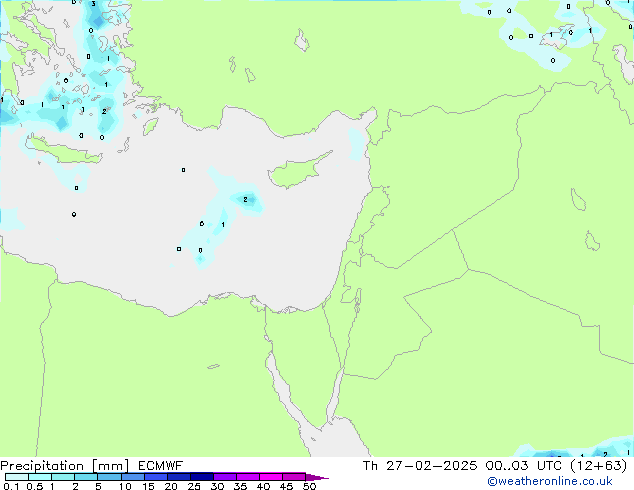634x490 pixels.
Task: Pick the 25–30 mm navy legend swatch
Action: coord(201,477)
